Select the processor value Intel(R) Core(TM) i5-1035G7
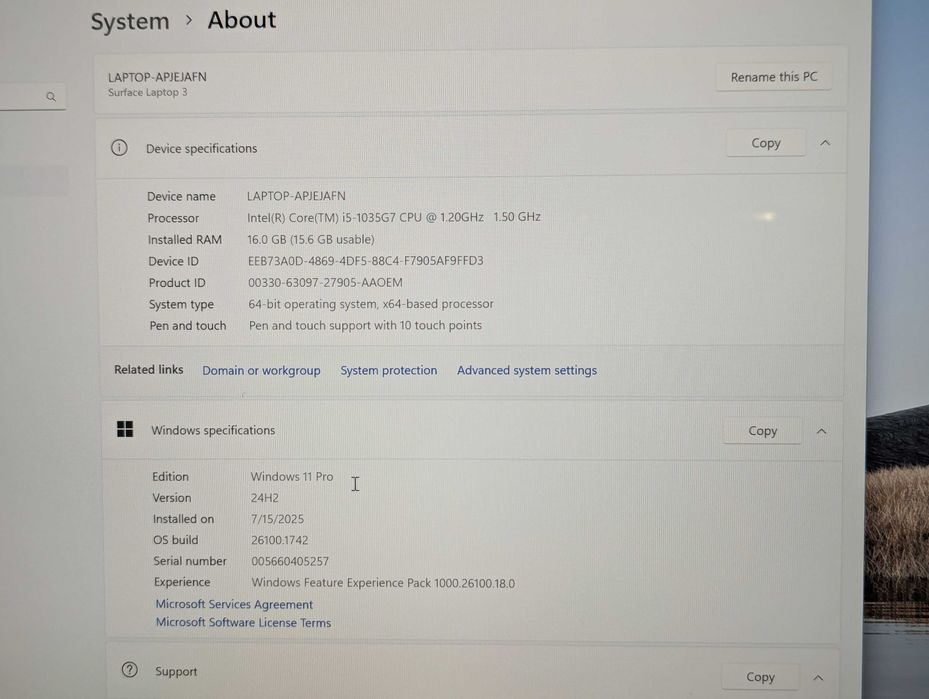The image size is (929, 699). [393, 217]
